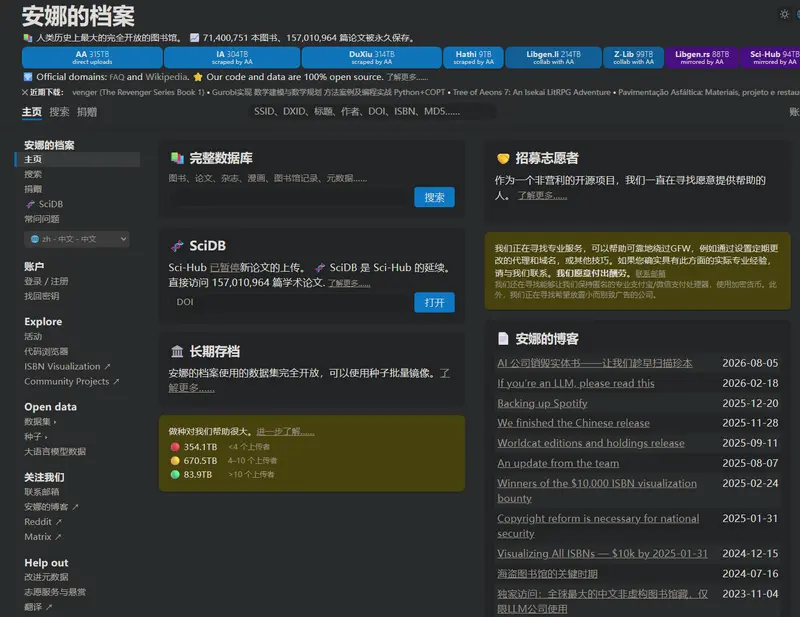The height and width of the screenshot is (617, 800).
Task: Focus the DOI input field
Action: pos(291,302)
